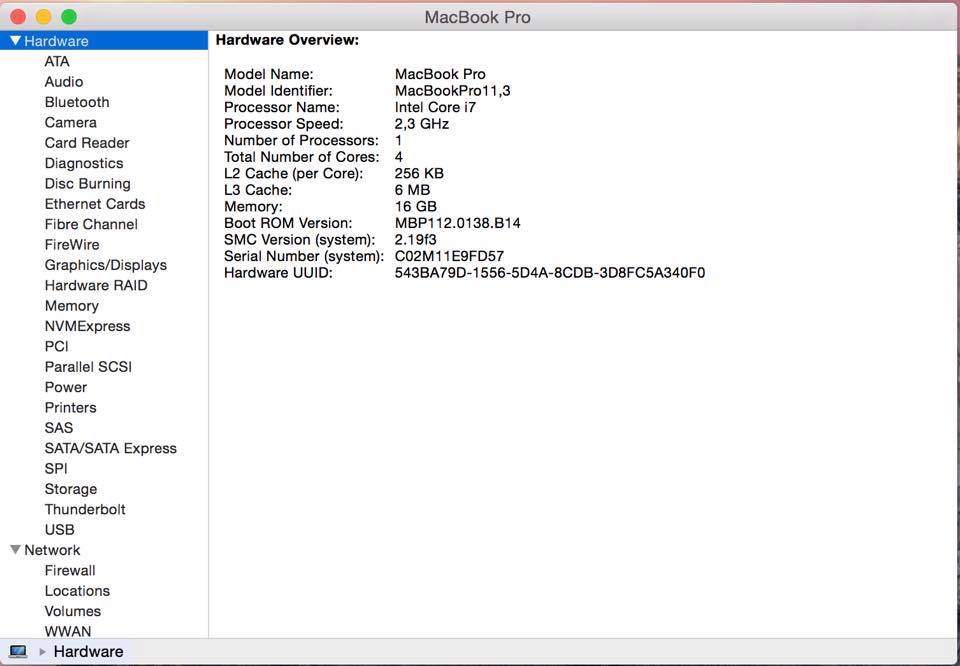Viewport: 960px width, 666px height.
Task: Select the USB sidebar entry
Action: [59, 530]
